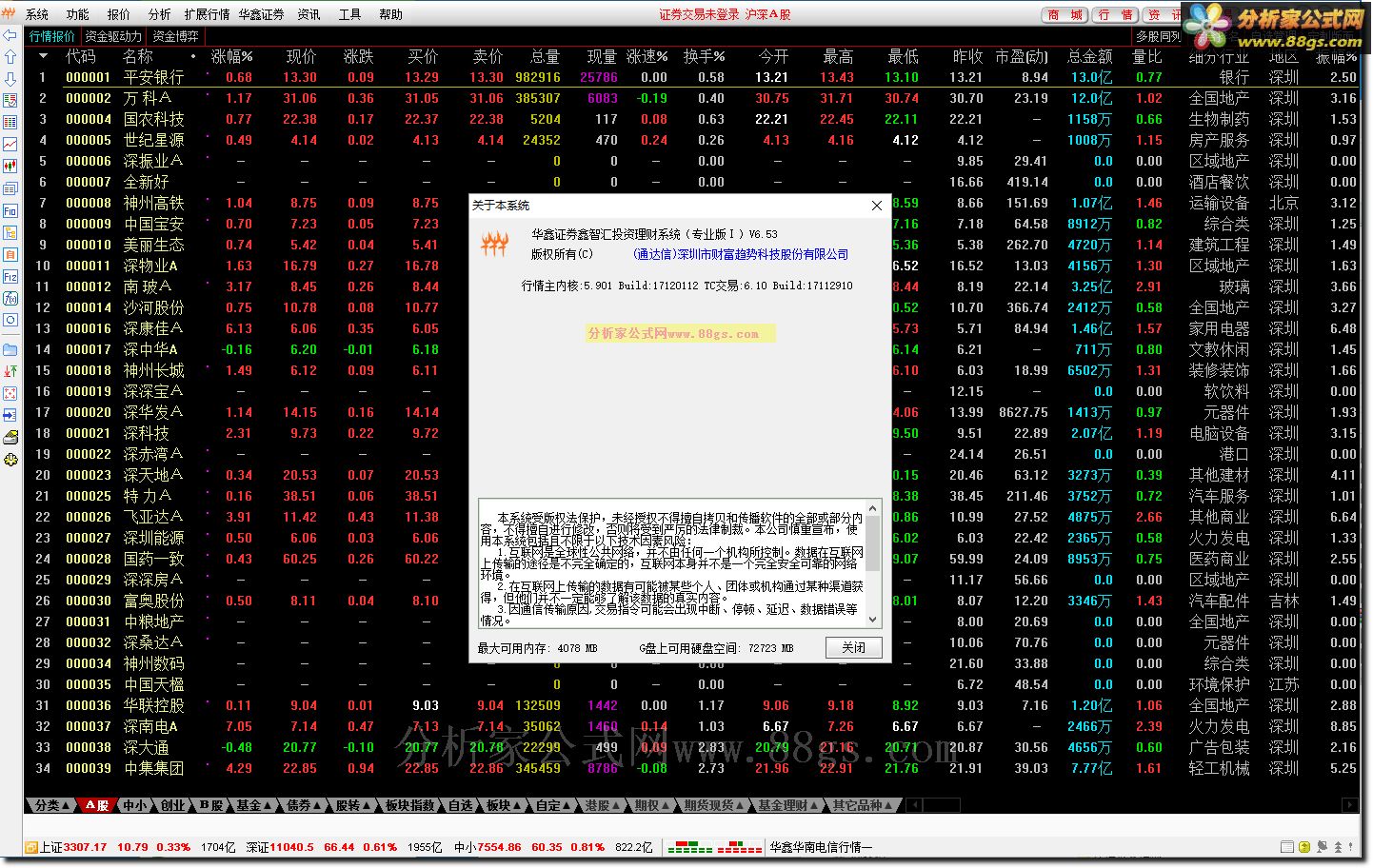This screenshot has height=868, width=1373.
Task: Sort by the 涨幅% column header
Action: [x=232, y=56]
